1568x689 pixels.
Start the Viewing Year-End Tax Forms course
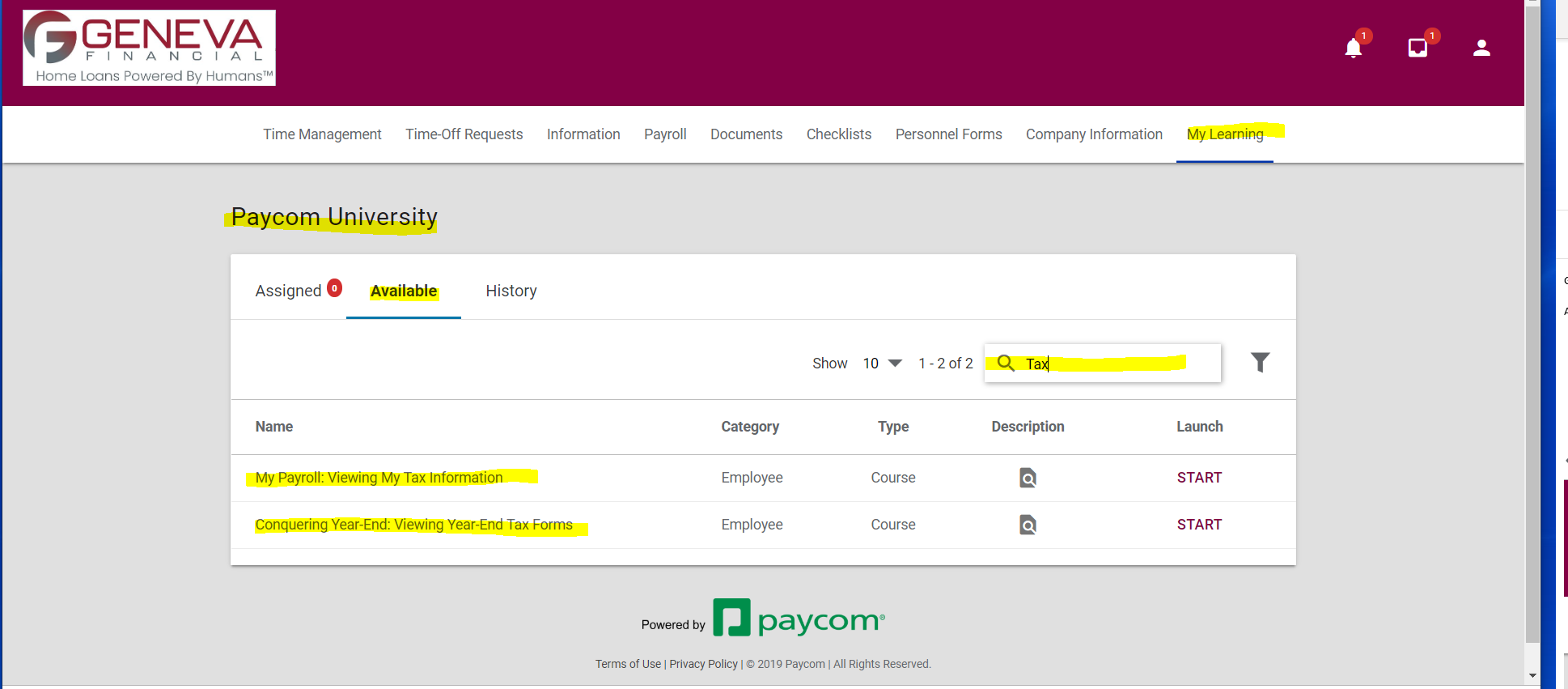[x=1199, y=525]
